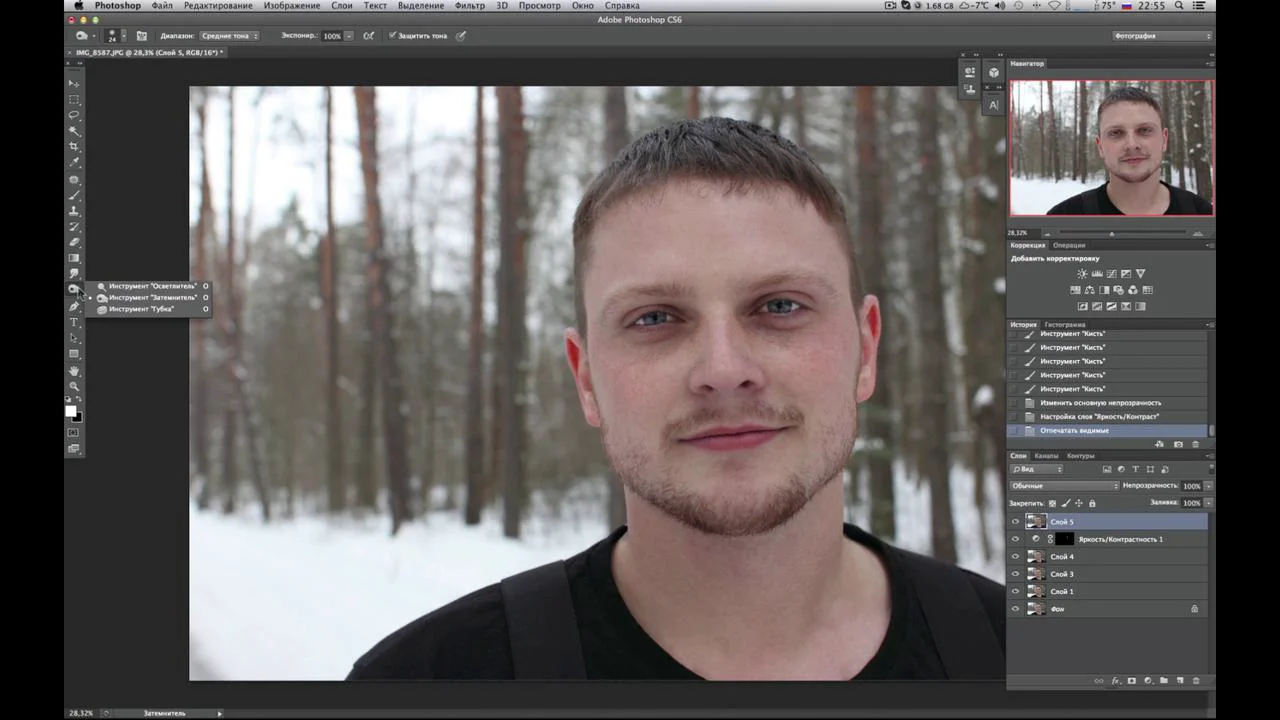1280x720 pixels.
Task: Open History panel flyout menu
Action: pyautogui.click(x=1210, y=325)
